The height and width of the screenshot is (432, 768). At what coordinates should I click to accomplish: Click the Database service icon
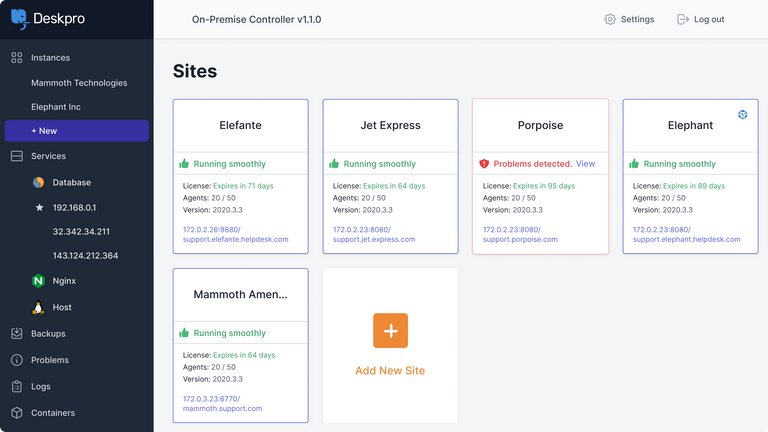point(39,182)
